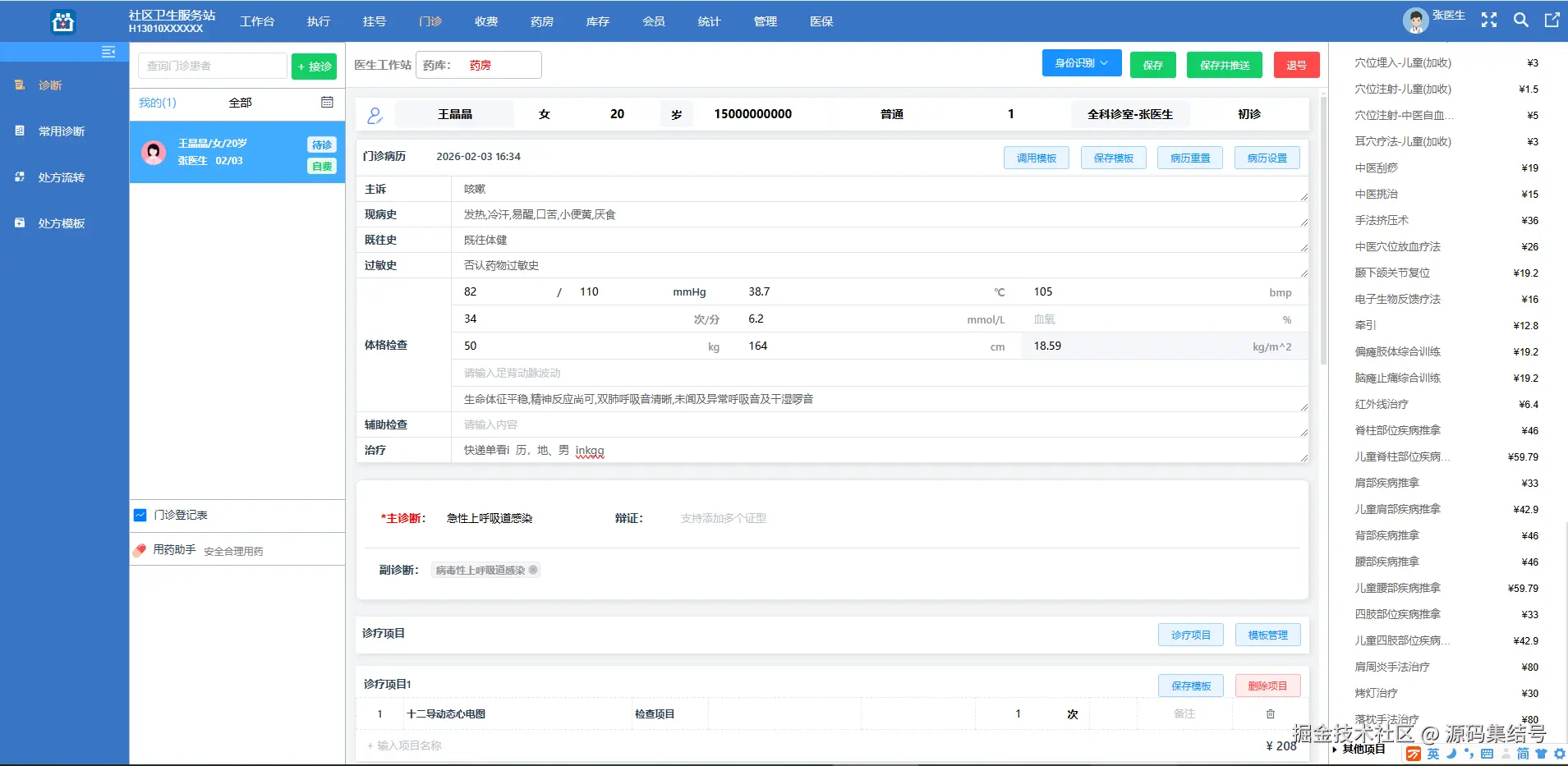
Task: Open the 身份识别 dropdown
Action: (1082, 63)
